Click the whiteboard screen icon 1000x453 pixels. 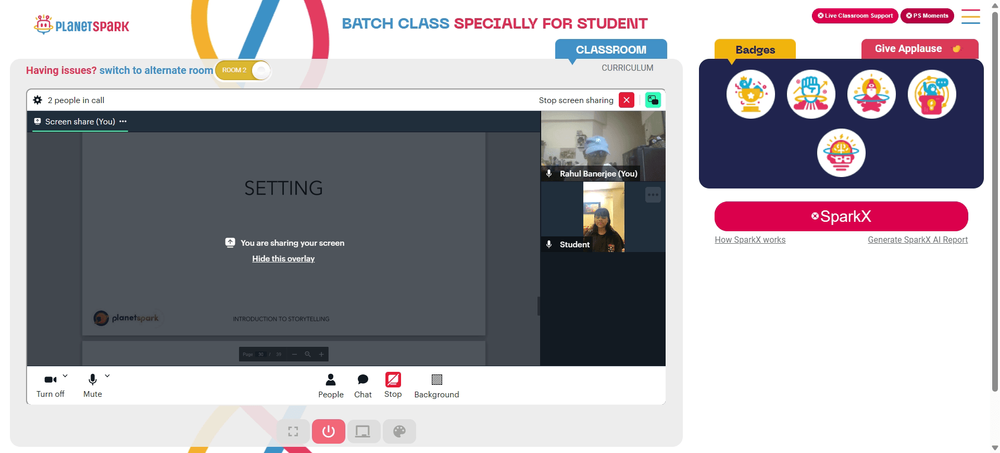tap(364, 432)
